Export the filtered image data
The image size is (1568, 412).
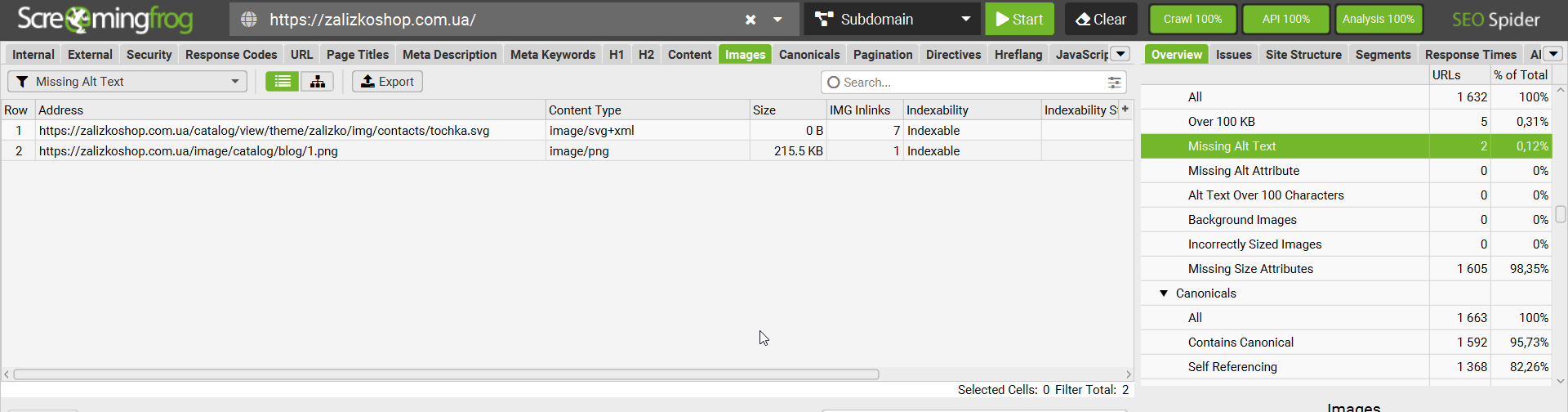tap(387, 81)
